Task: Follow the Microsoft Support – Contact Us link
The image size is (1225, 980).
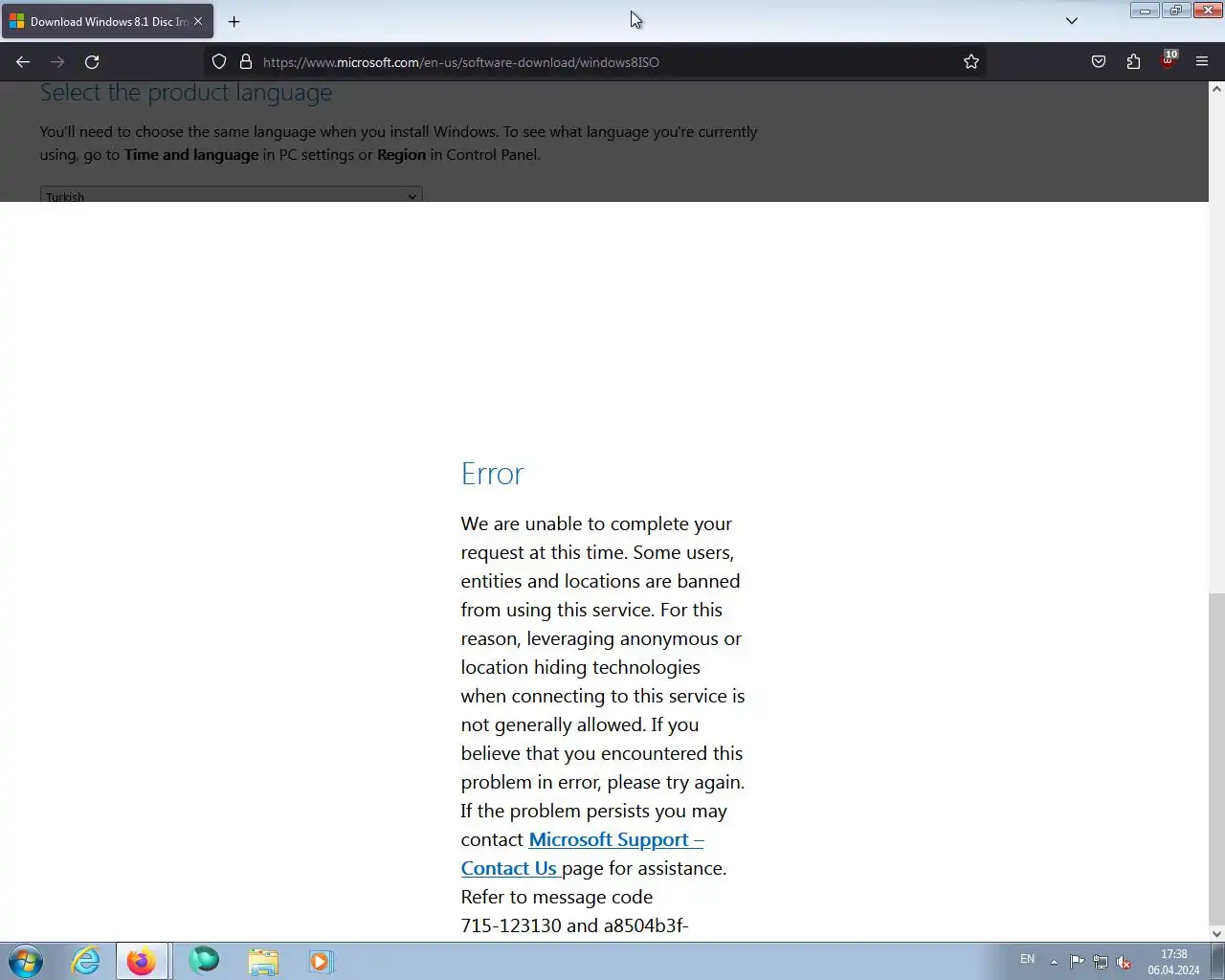Action: pos(582,854)
